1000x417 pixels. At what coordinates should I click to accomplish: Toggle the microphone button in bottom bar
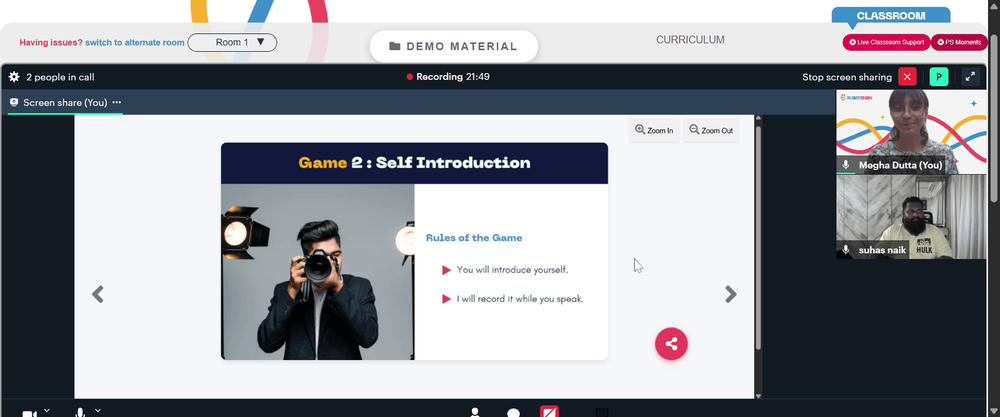(80, 413)
